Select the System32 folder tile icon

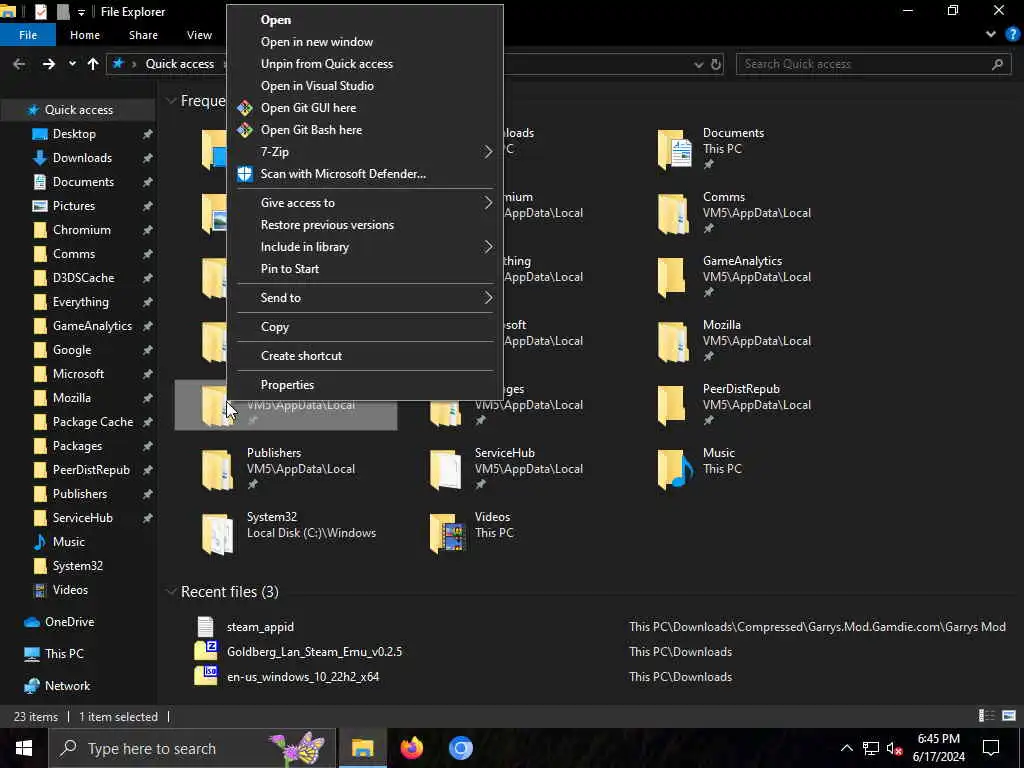point(218,533)
